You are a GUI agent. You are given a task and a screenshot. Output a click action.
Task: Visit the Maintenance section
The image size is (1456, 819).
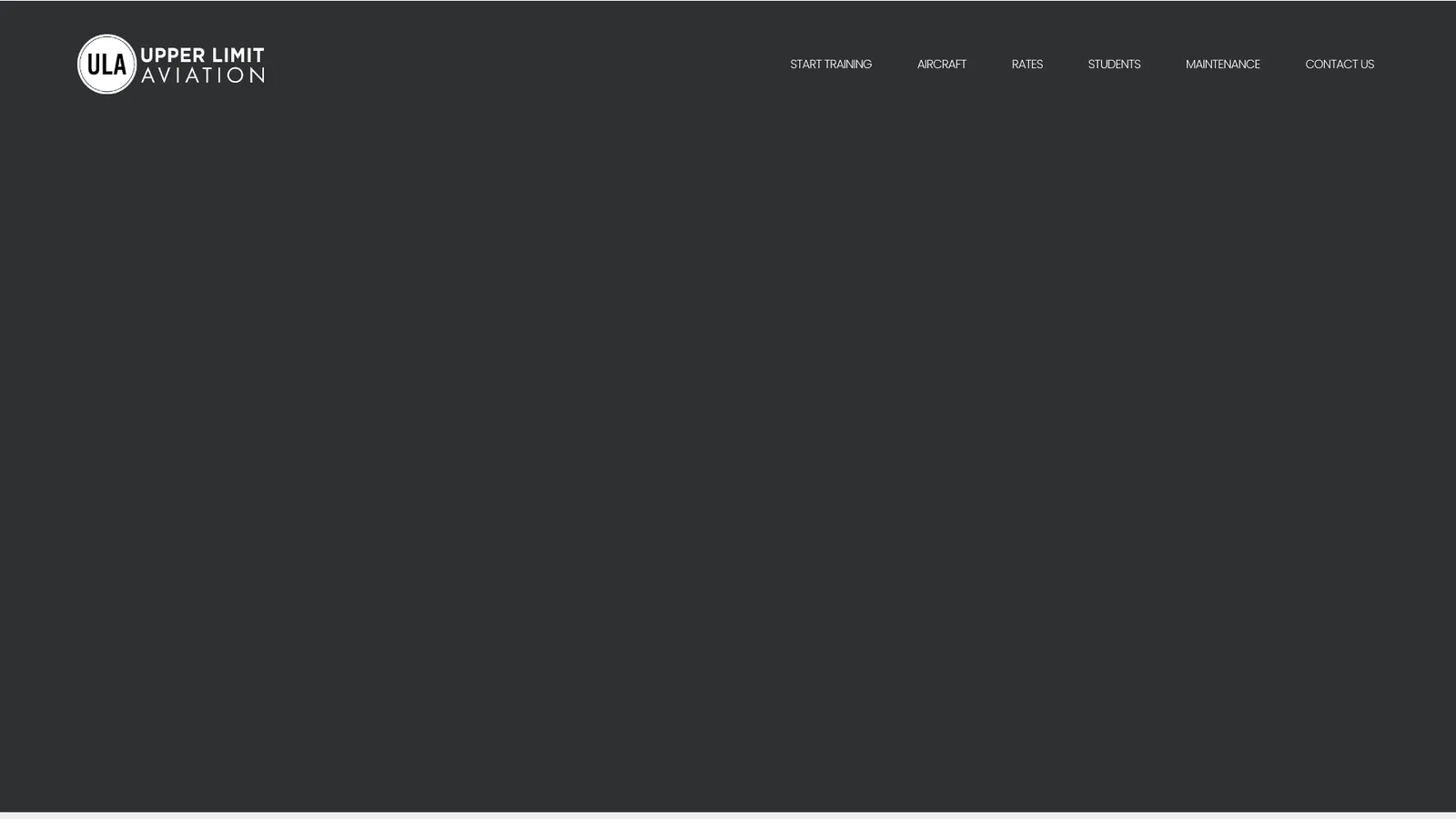point(1223,65)
